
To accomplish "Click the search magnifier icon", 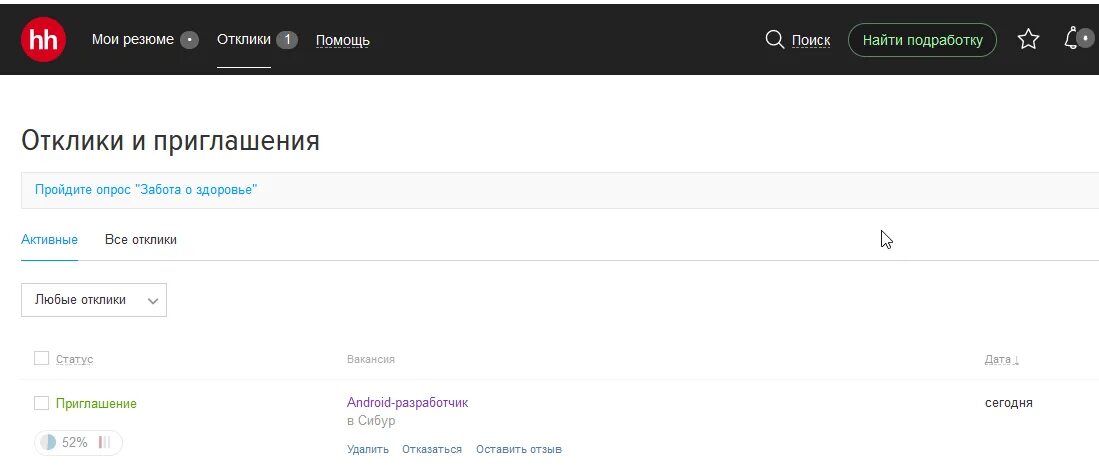I will [x=774, y=40].
